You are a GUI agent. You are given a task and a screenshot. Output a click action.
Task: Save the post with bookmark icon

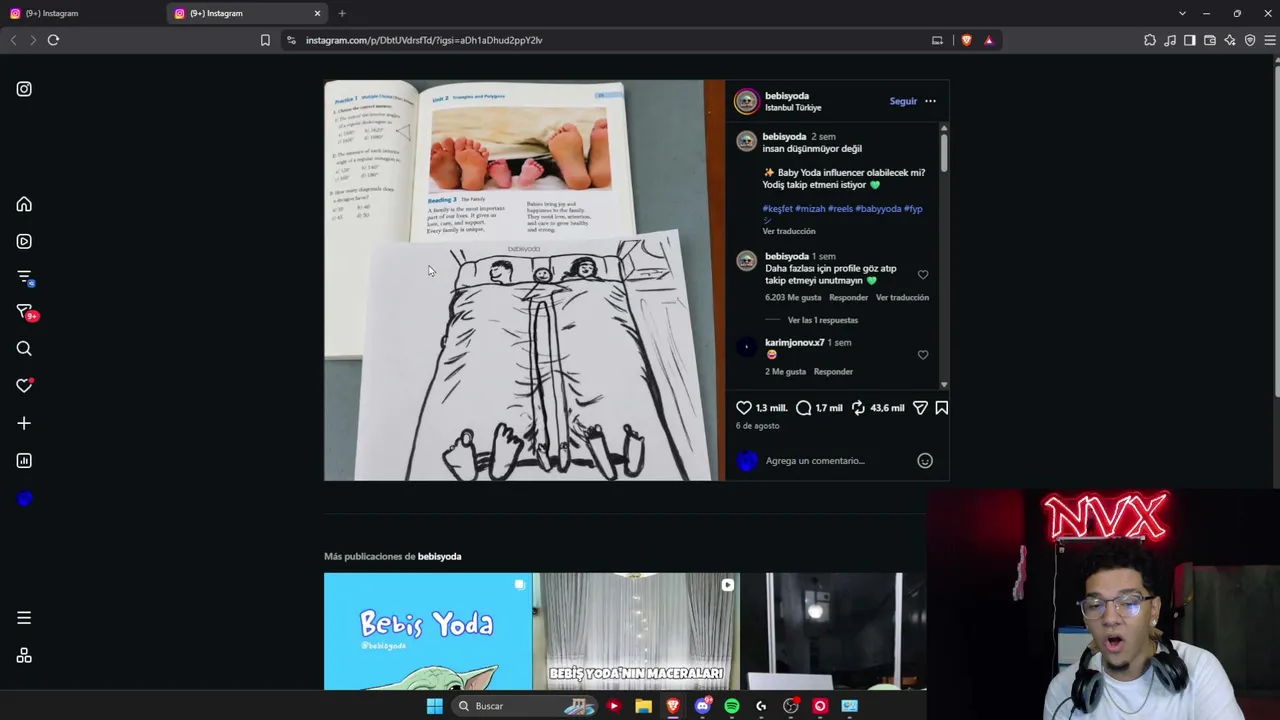pos(941,408)
